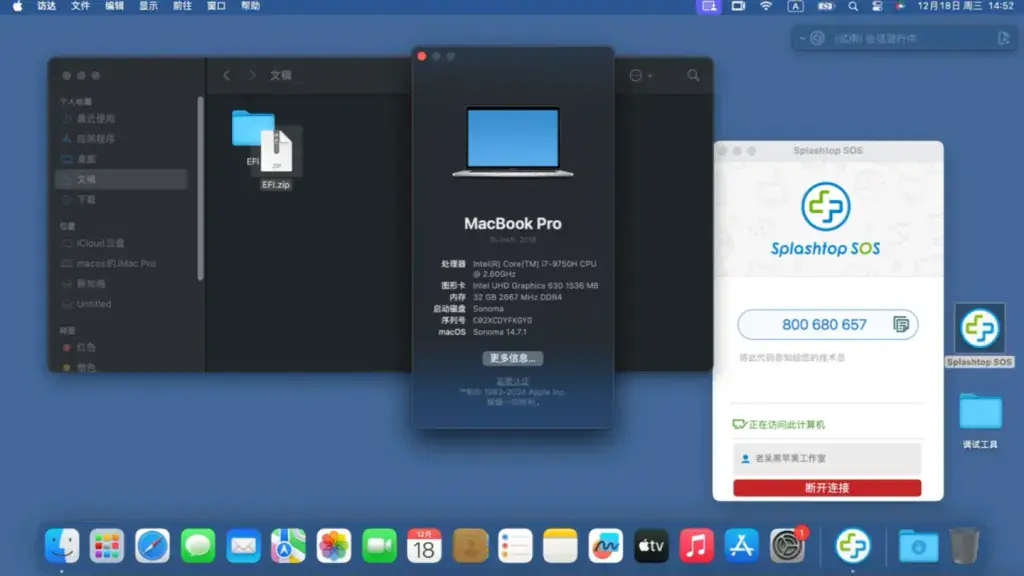Open the 帮助 menu

(x=250, y=7)
